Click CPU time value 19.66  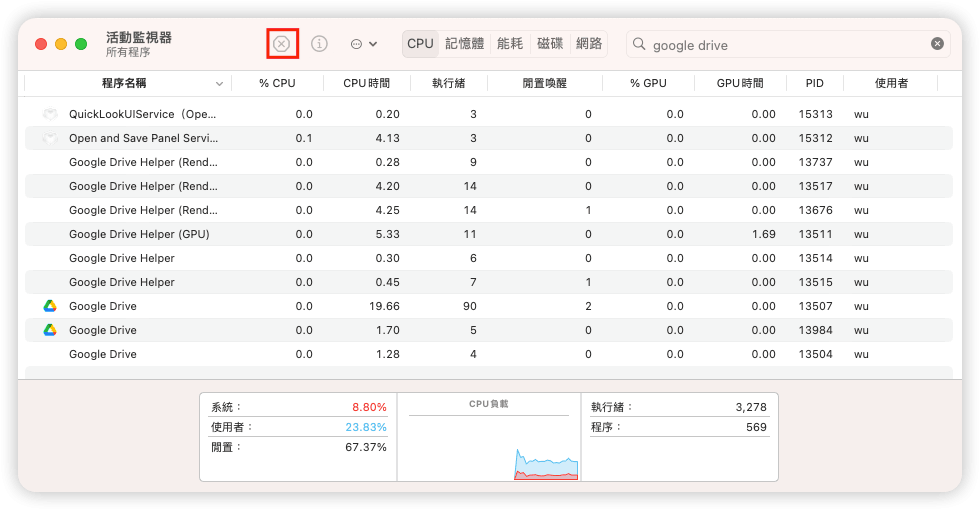pos(384,306)
